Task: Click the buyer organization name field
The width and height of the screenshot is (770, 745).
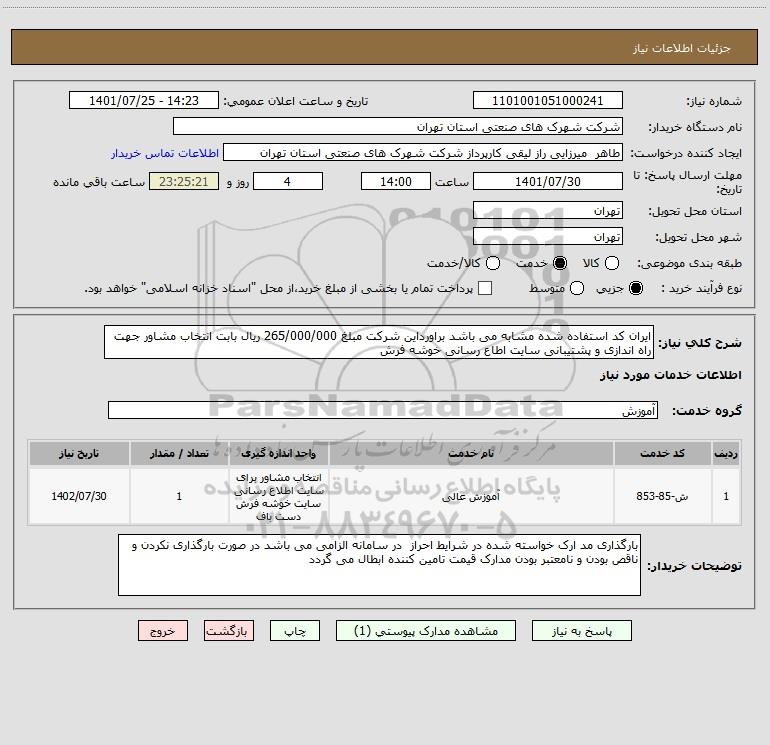Action: pyautogui.click(x=398, y=127)
